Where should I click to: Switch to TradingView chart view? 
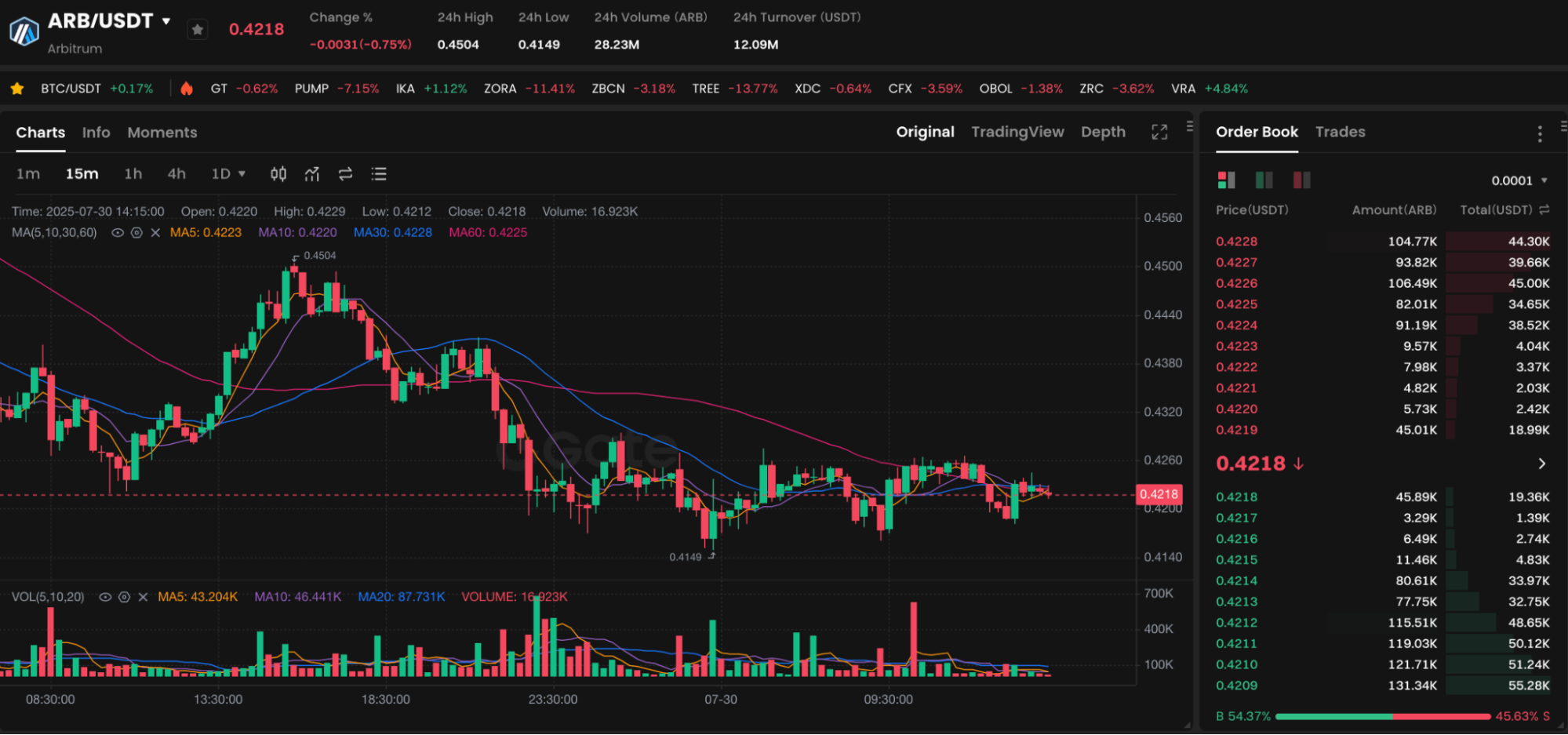click(x=1017, y=132)
